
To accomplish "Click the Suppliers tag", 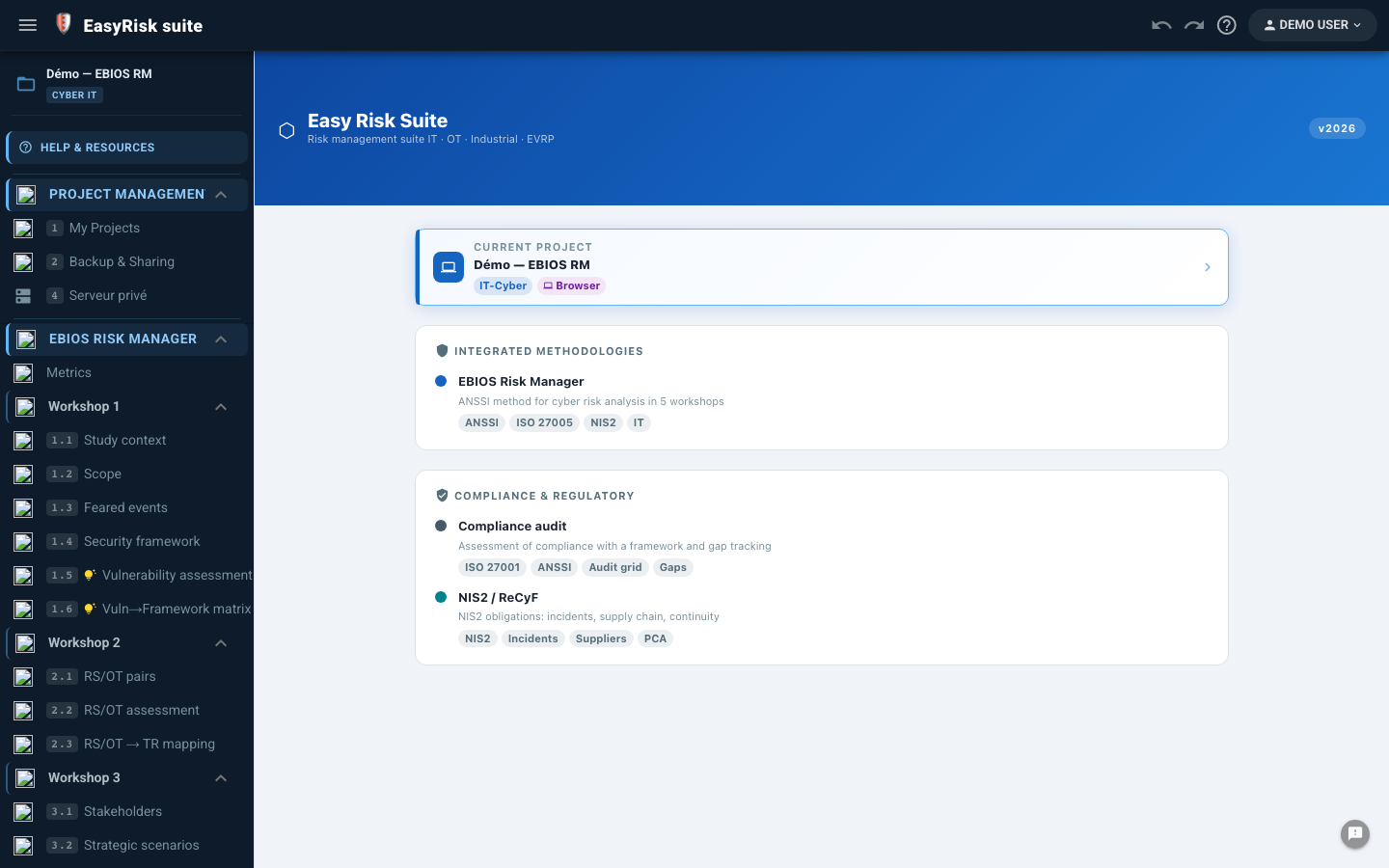I will tap(601, 638).
